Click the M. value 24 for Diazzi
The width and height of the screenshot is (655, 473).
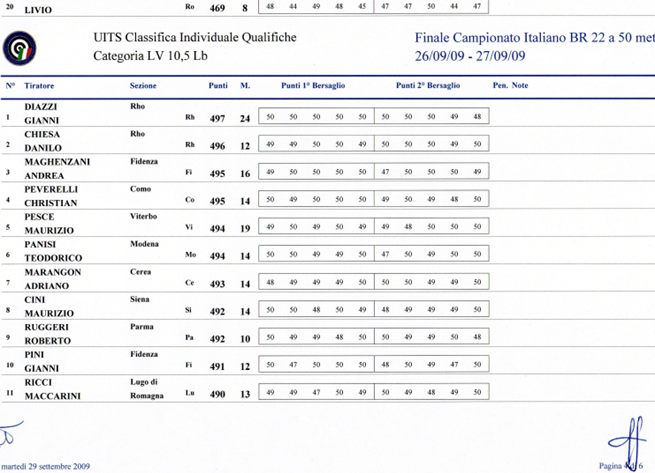tap(245, 119)
